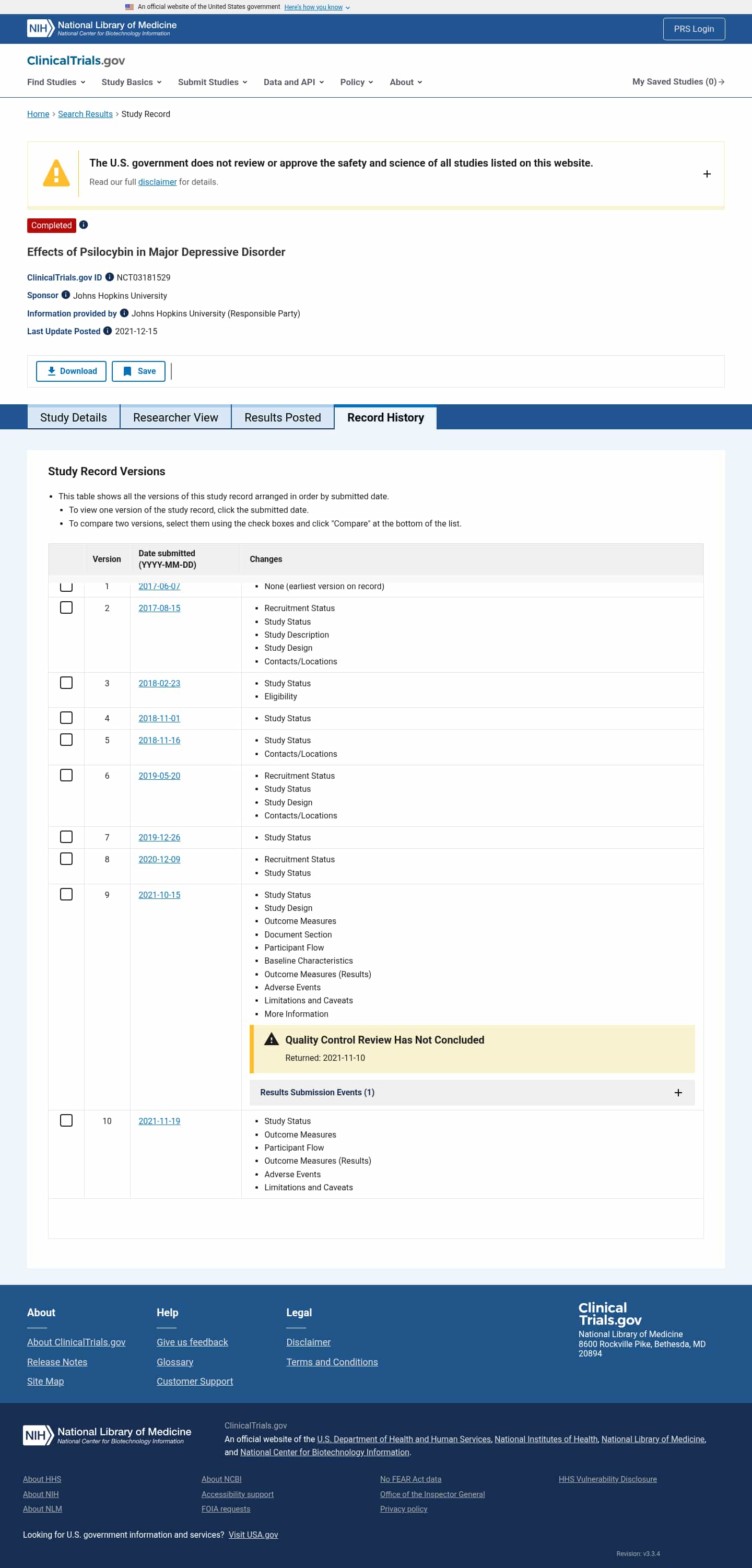752x1568 pixels.
Task: Expand the government disclaimer banner with the plus
Action: [707, 174]
